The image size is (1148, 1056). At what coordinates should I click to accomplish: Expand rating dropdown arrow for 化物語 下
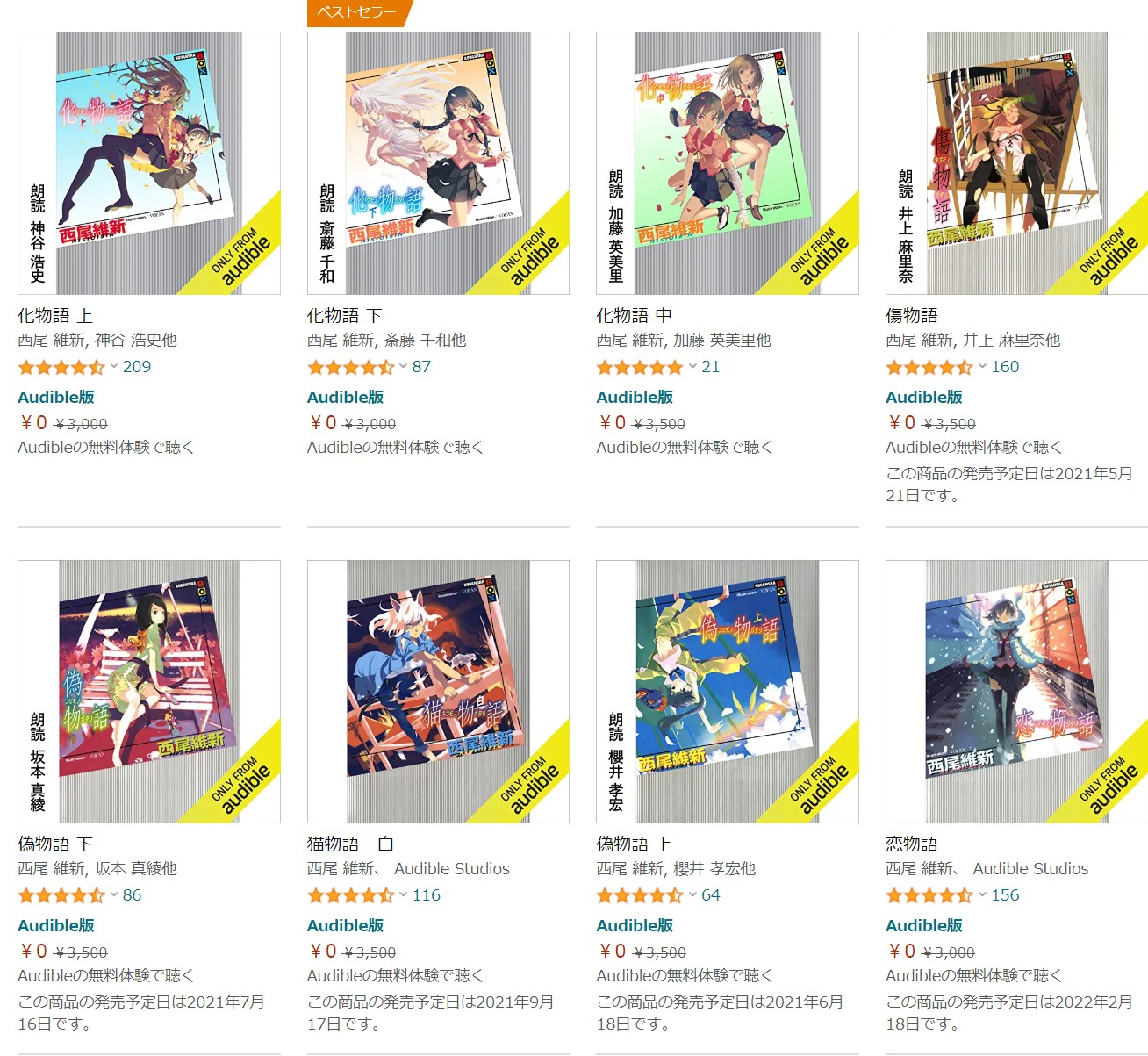[x=403, y=366]
